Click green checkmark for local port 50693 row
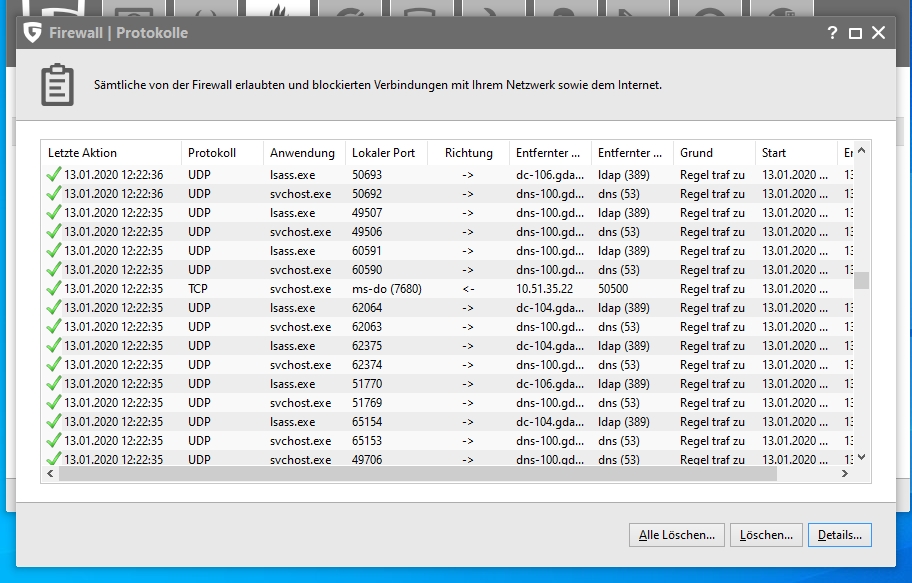The width and height of the screenshot is (912, 583). (54, 175)
